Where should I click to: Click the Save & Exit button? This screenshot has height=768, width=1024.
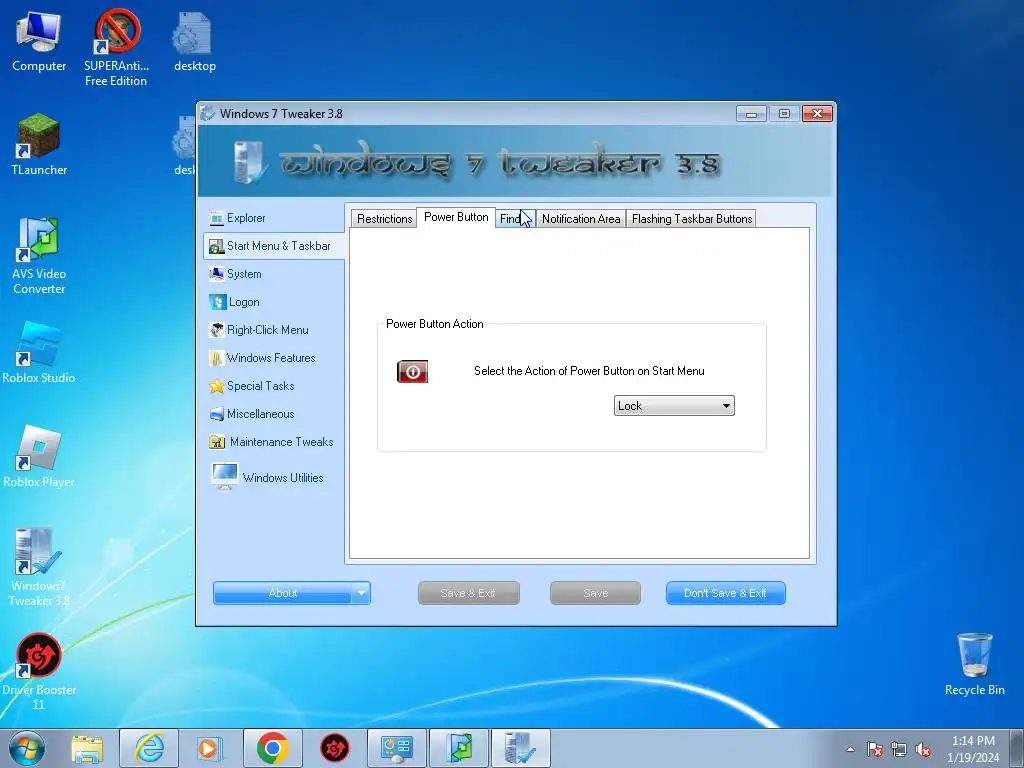click(x=468, y=593)
